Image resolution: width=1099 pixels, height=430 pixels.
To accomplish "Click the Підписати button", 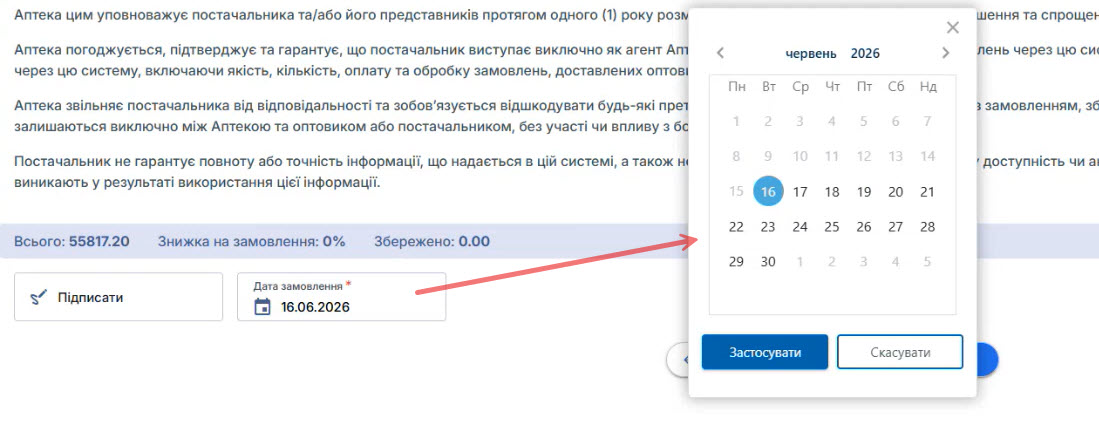I will click(x=118, y=297).
